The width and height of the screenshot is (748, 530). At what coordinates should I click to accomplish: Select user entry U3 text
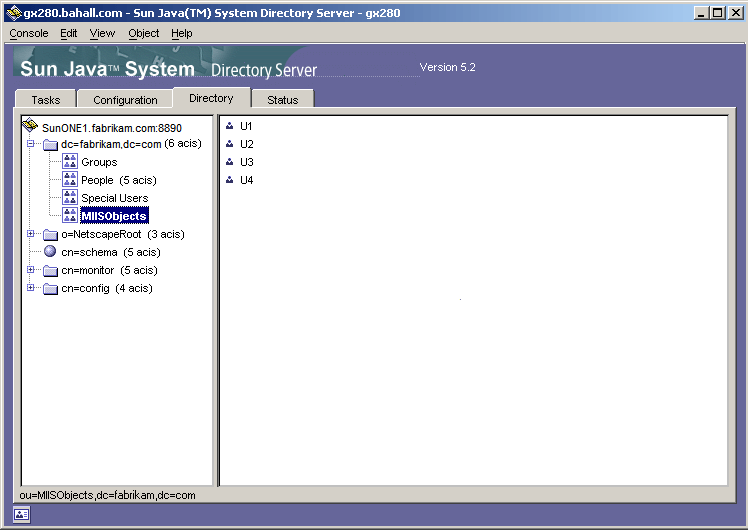pyautogui.click(x=247, y=162)
